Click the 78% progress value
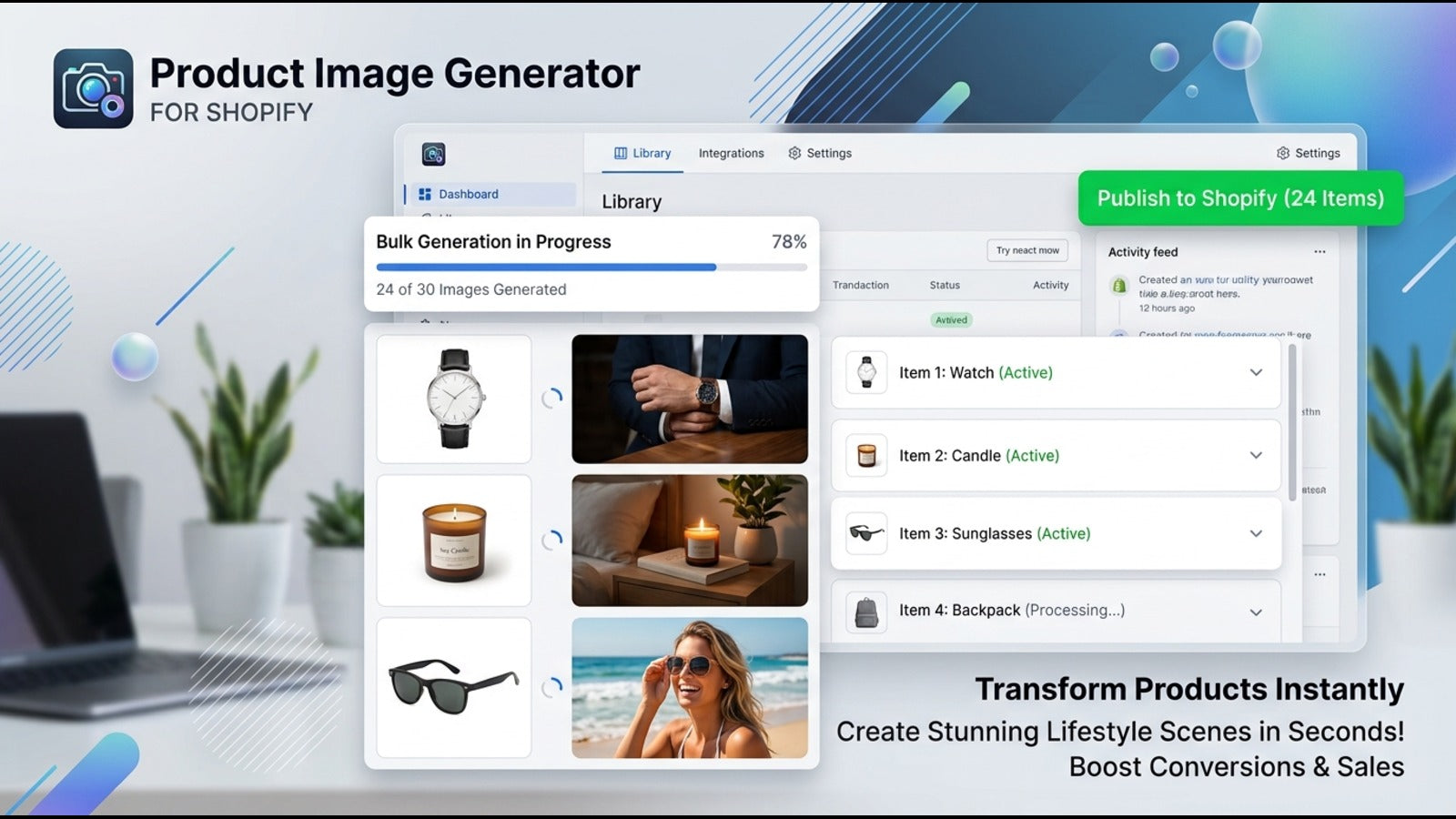Image resolution: width=1456 pixels, height=819 pixels. (789, 242)
